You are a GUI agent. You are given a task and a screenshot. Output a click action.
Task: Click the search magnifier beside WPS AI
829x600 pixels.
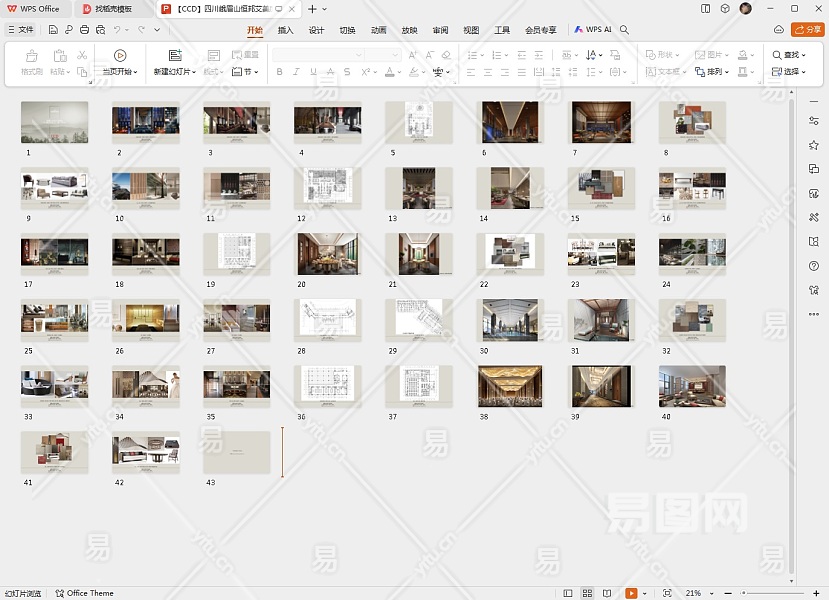coord(625,30)
